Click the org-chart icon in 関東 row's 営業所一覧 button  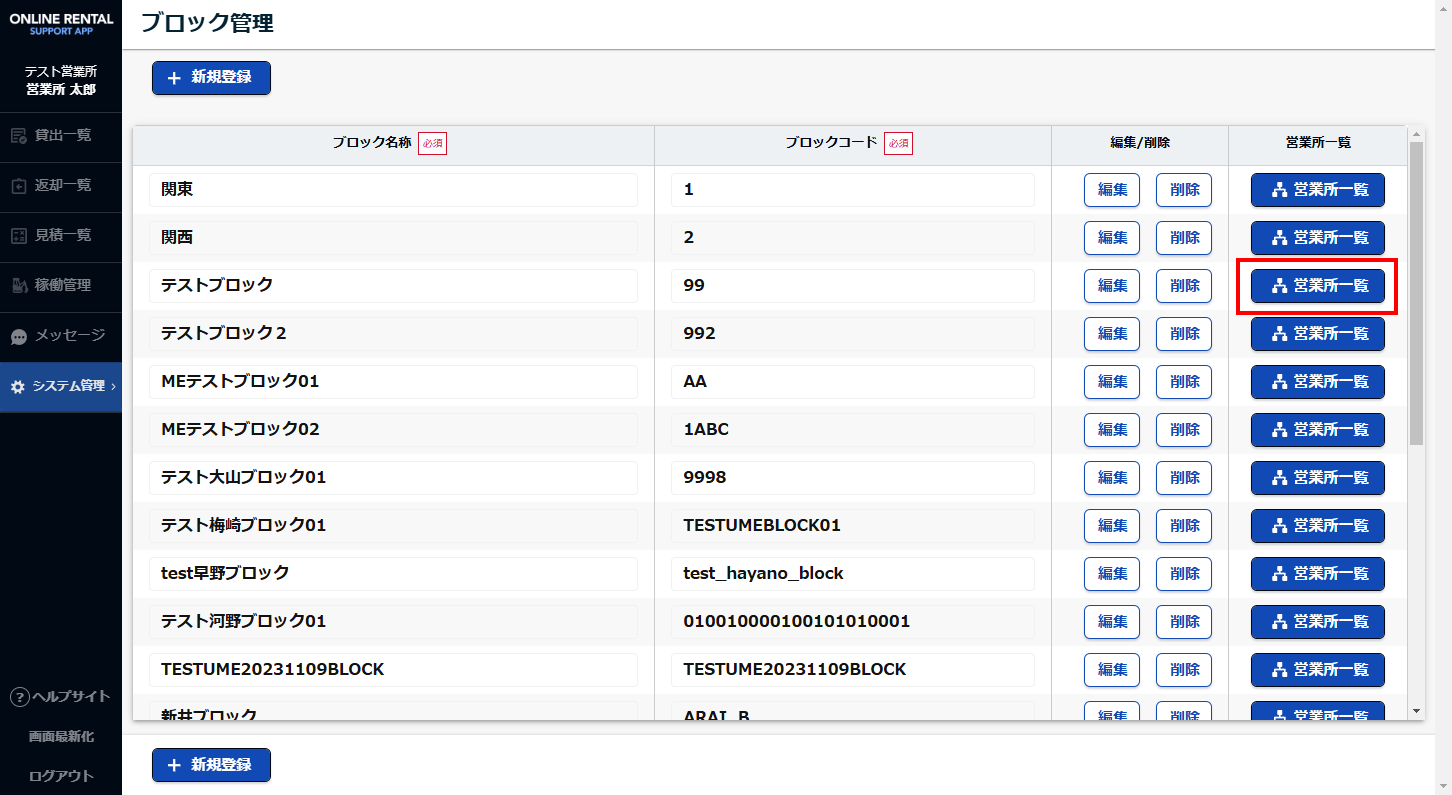(1278, 190)
